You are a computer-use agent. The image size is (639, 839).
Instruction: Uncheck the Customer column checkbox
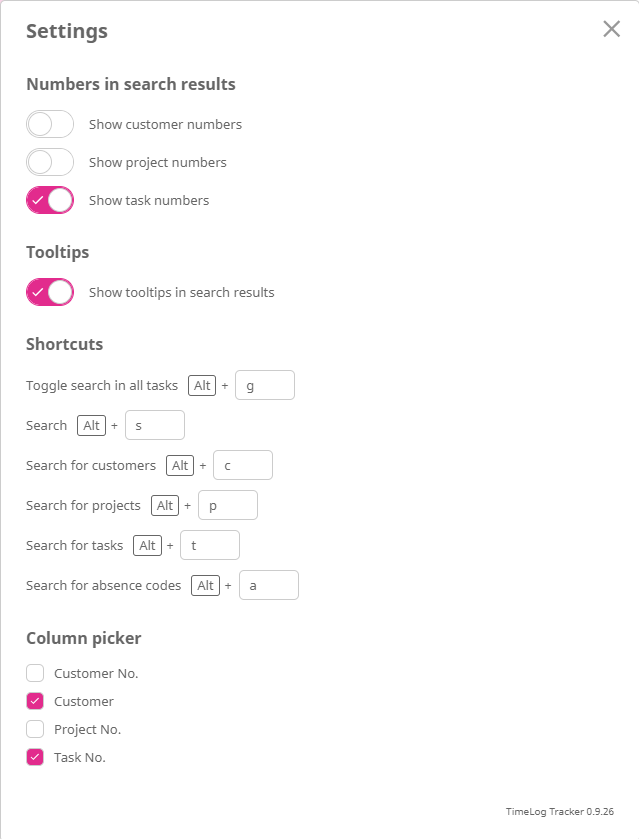[35, 701]
